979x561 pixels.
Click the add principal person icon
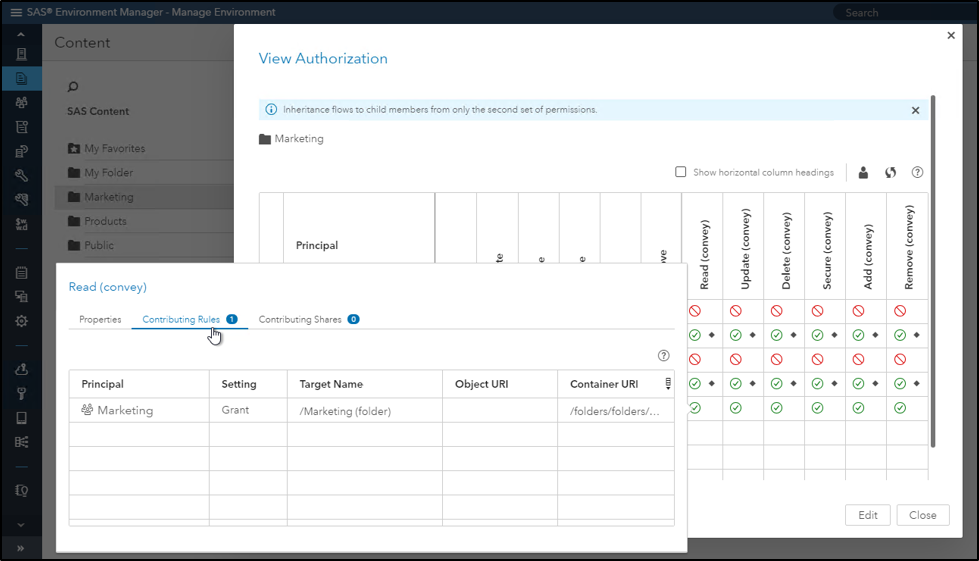click(x=863, y=172)
